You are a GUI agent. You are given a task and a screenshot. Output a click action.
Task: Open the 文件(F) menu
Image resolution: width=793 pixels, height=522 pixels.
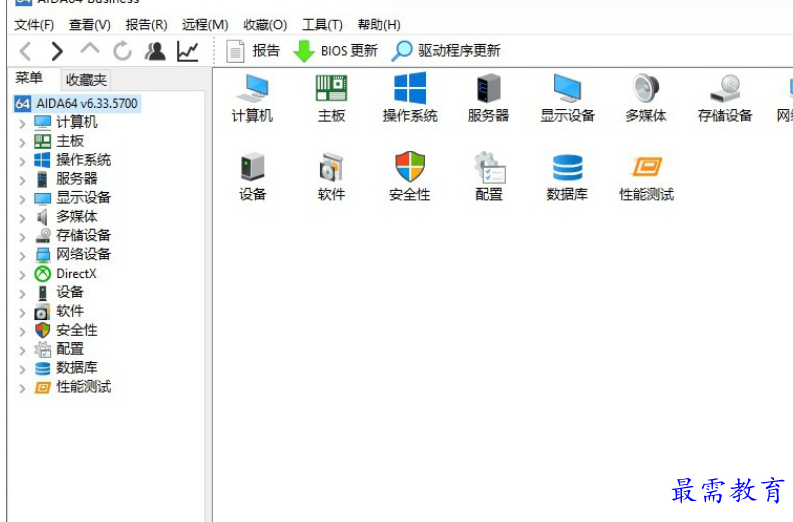click(34, 25)
